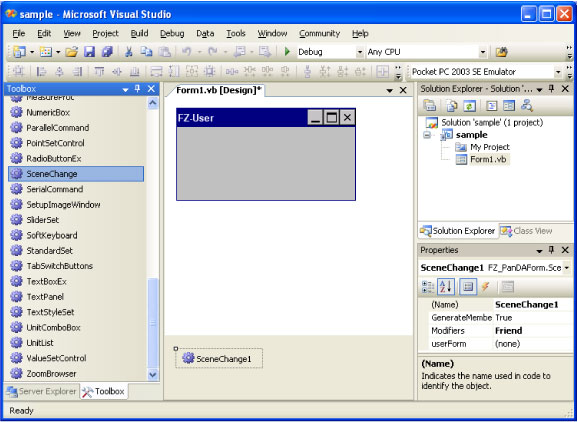Select the FZ-User form title bar in designer
Image resolution: width=578 pixels, height=422 pixels.
266,118
